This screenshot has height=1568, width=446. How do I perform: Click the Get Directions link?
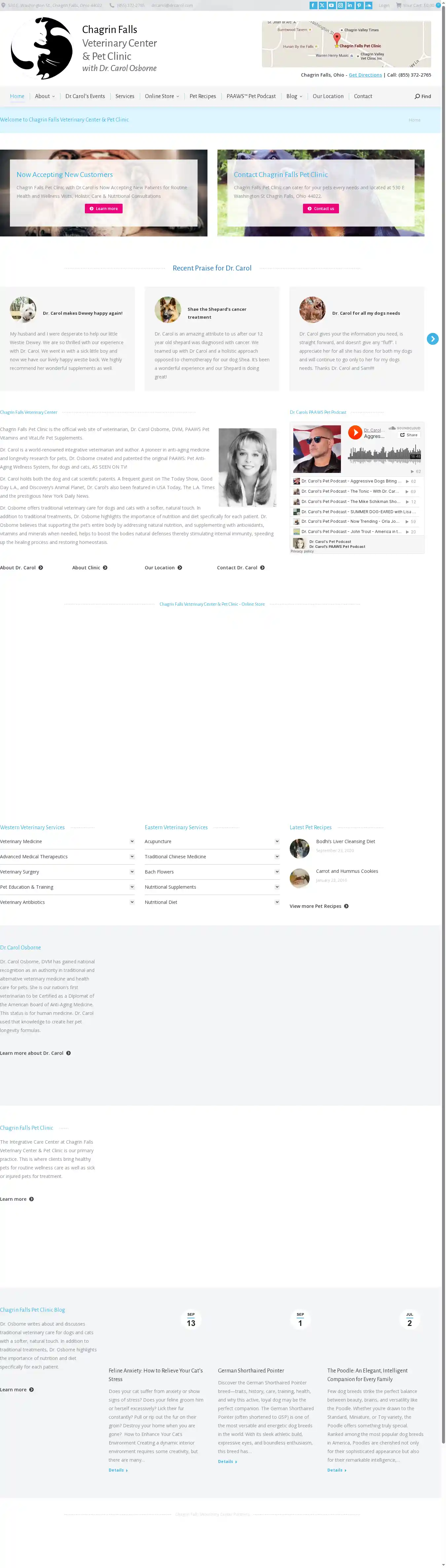[x=365, y=75]
